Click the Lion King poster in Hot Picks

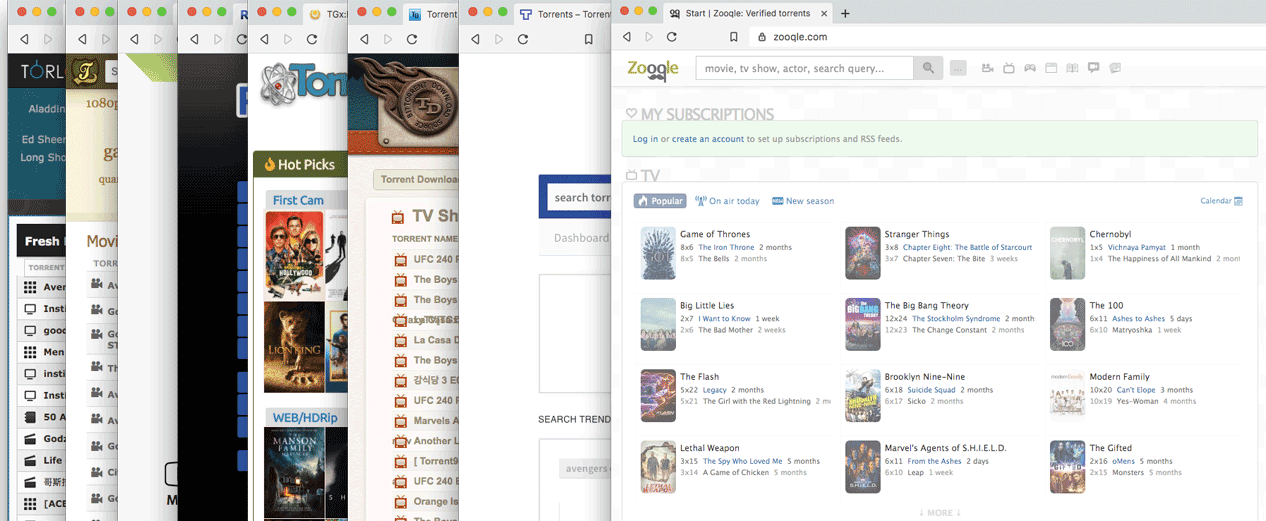pos(294,347)
